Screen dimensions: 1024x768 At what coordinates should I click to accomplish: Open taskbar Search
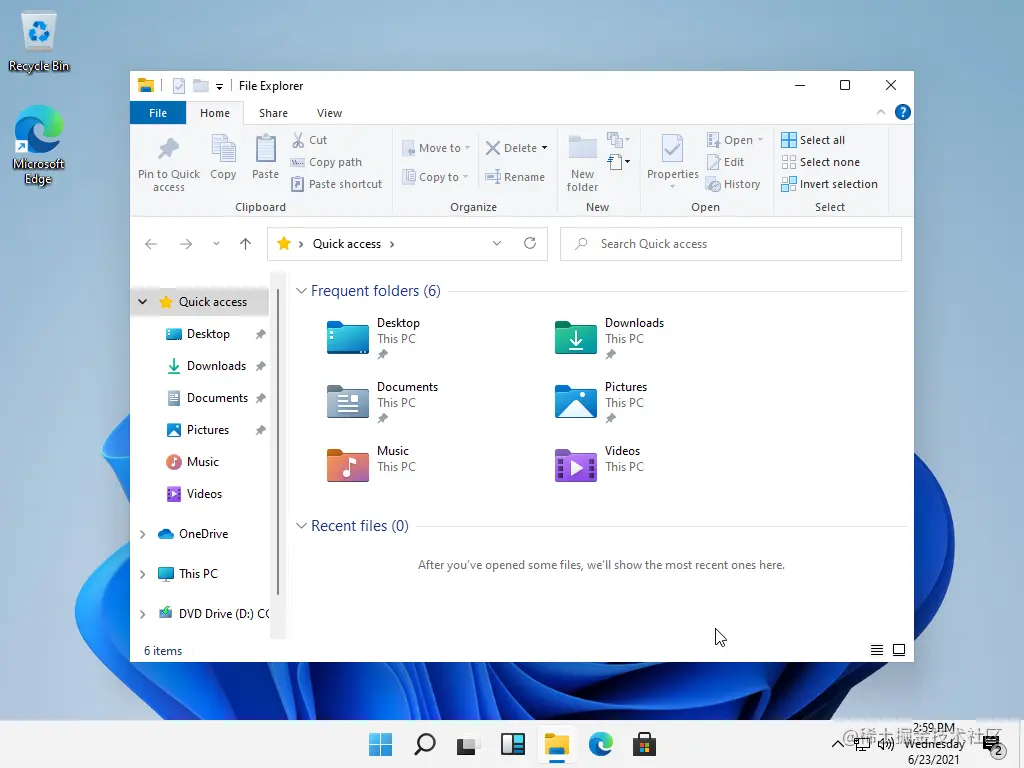[x=424, y=744]
